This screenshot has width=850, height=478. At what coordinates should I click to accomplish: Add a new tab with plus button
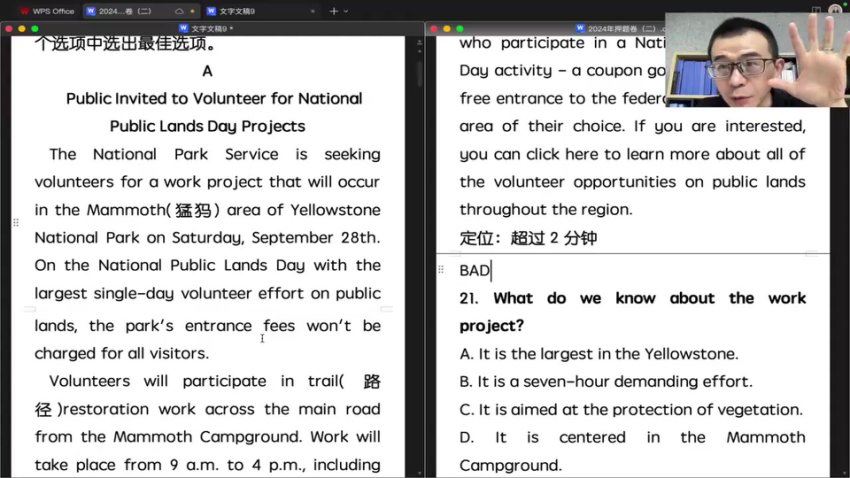pos(333,11)
